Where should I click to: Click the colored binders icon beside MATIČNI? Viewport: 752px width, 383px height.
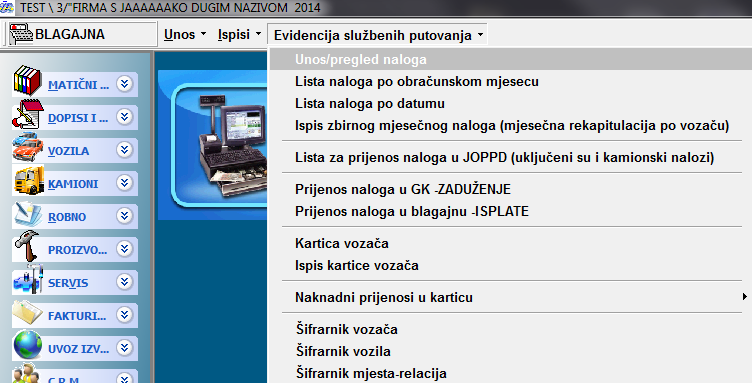pos(27,81)
